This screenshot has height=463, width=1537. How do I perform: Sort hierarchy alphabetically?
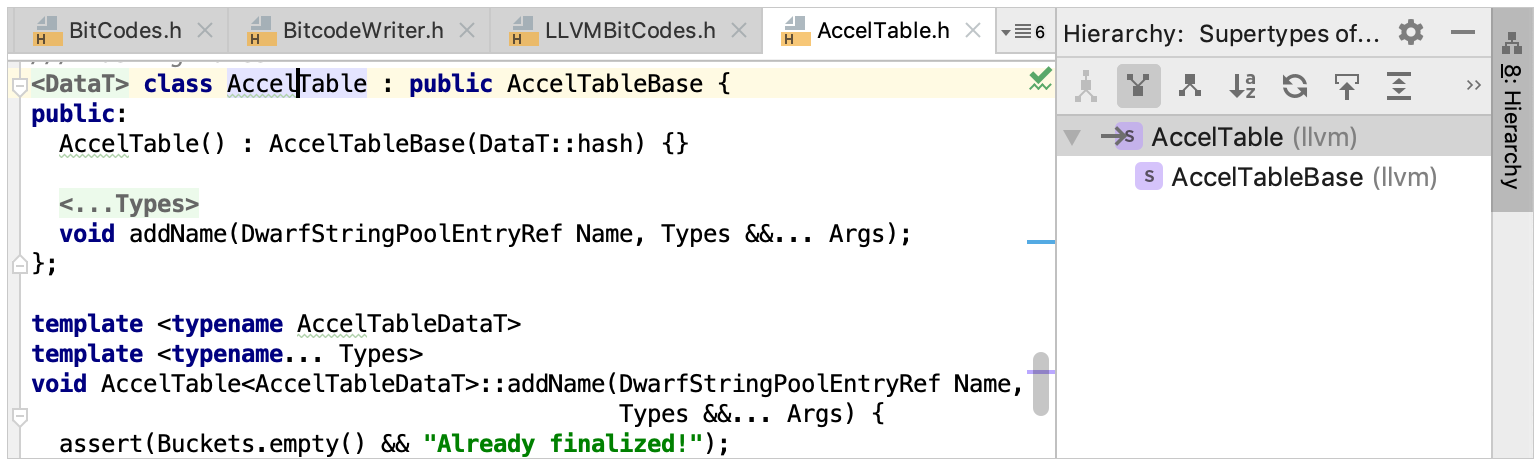point(1243,87)
